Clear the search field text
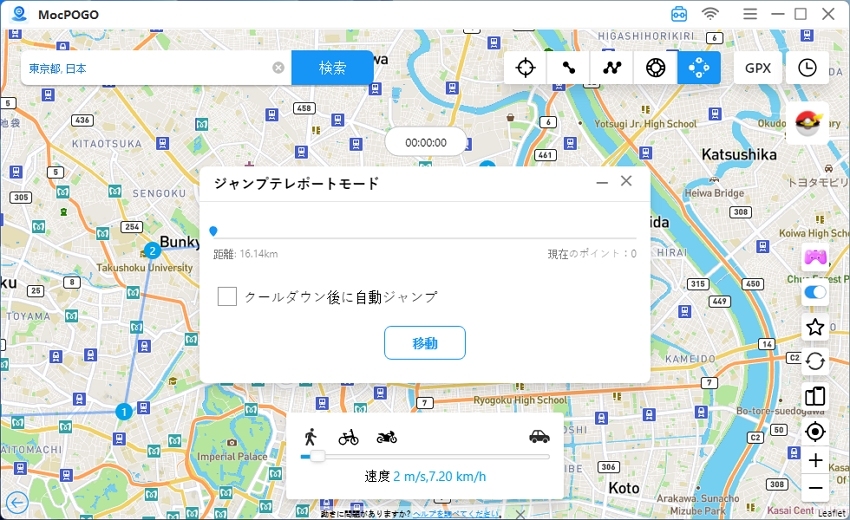850x520 pixels. [278, 68]
